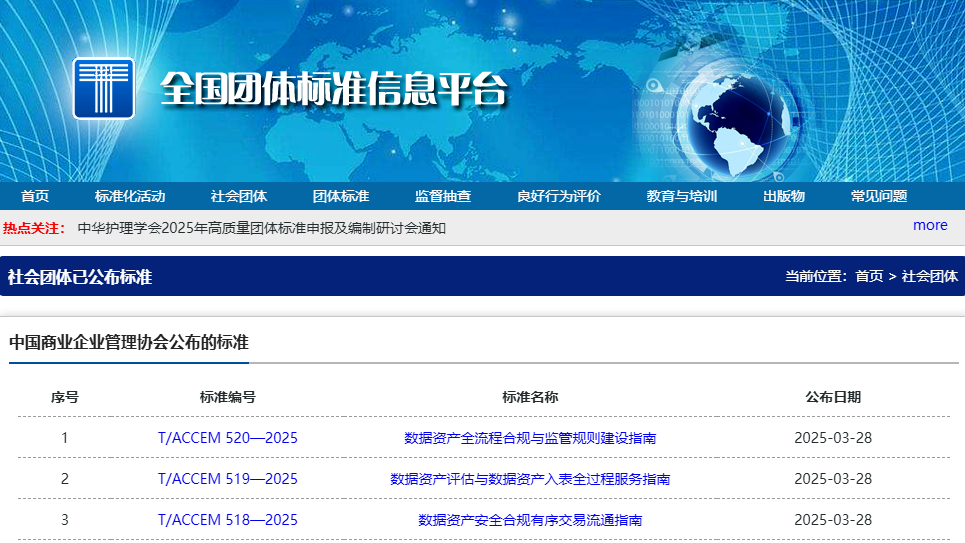This screenshot has width=965, height=543.
Task: Open 良好行为评价 menu item
Action: (x=559, y=196)
